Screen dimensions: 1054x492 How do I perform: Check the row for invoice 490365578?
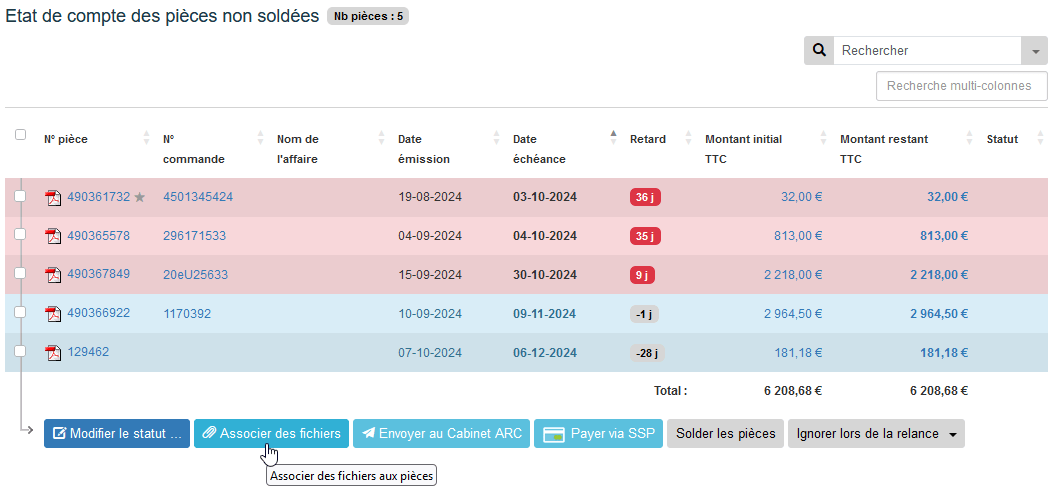(20, 235)
